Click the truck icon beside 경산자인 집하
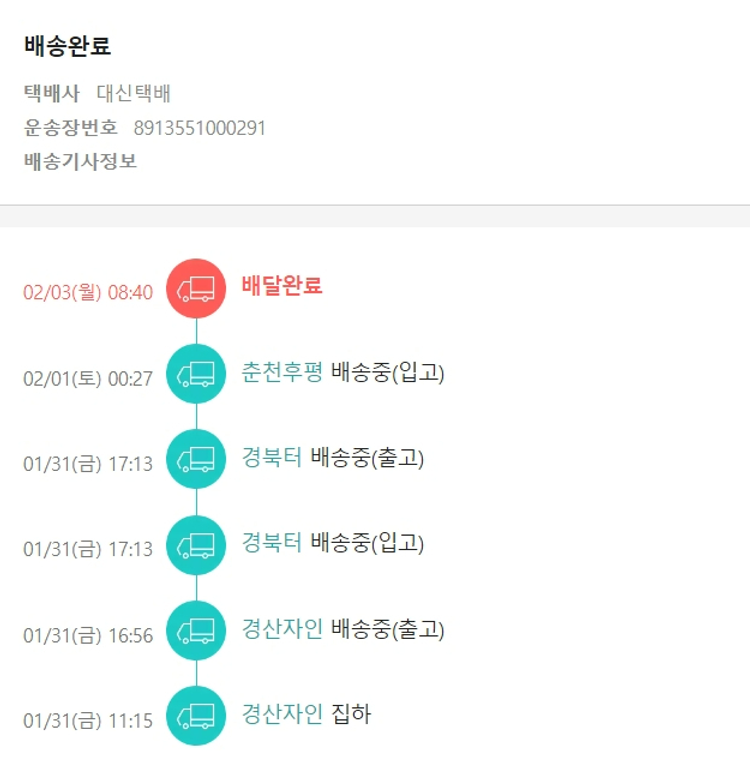The height and width of the screenshot is (780, 750). point(196,716)
